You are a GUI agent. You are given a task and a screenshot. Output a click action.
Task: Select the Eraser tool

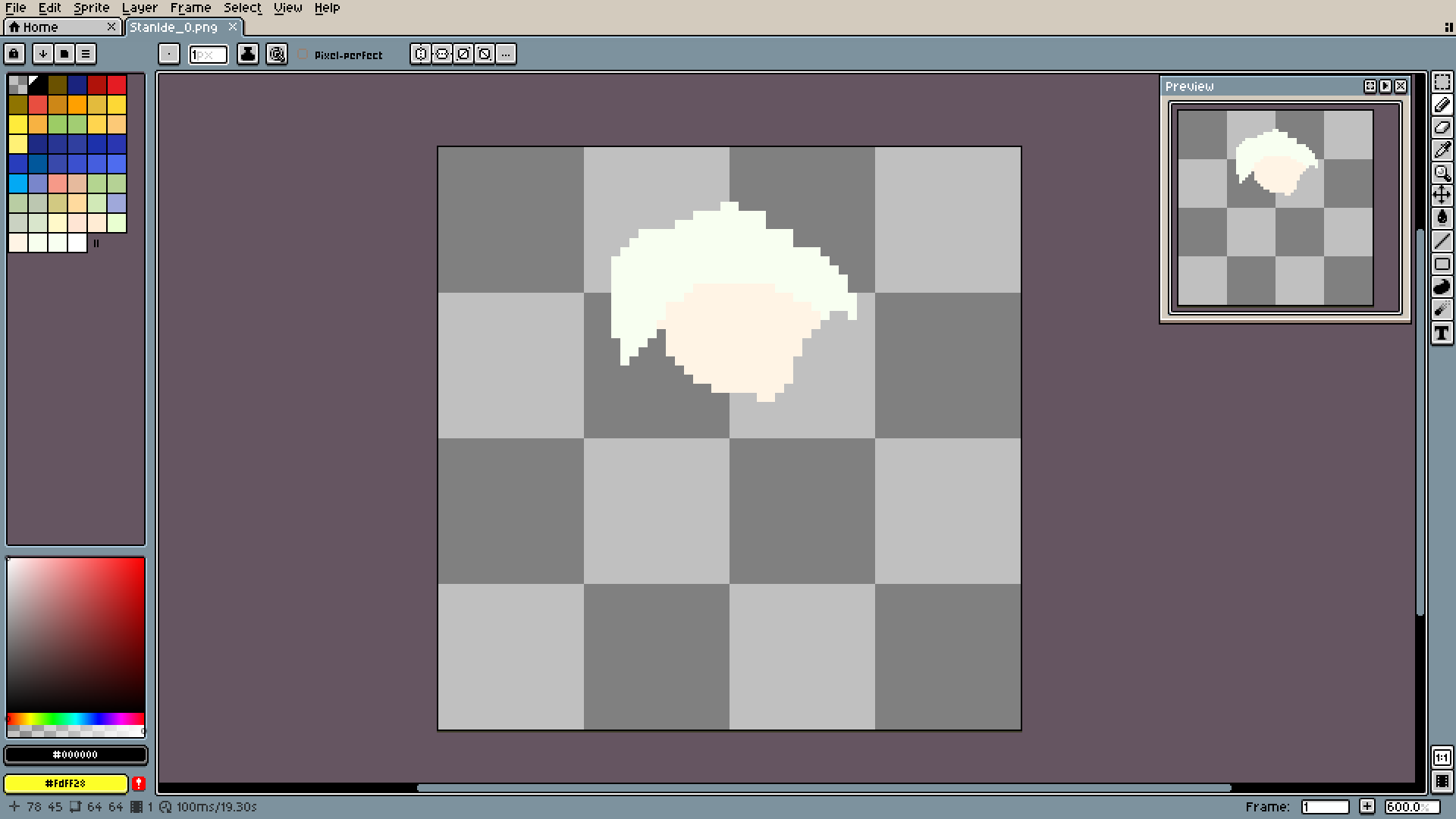click(1442, 127)
